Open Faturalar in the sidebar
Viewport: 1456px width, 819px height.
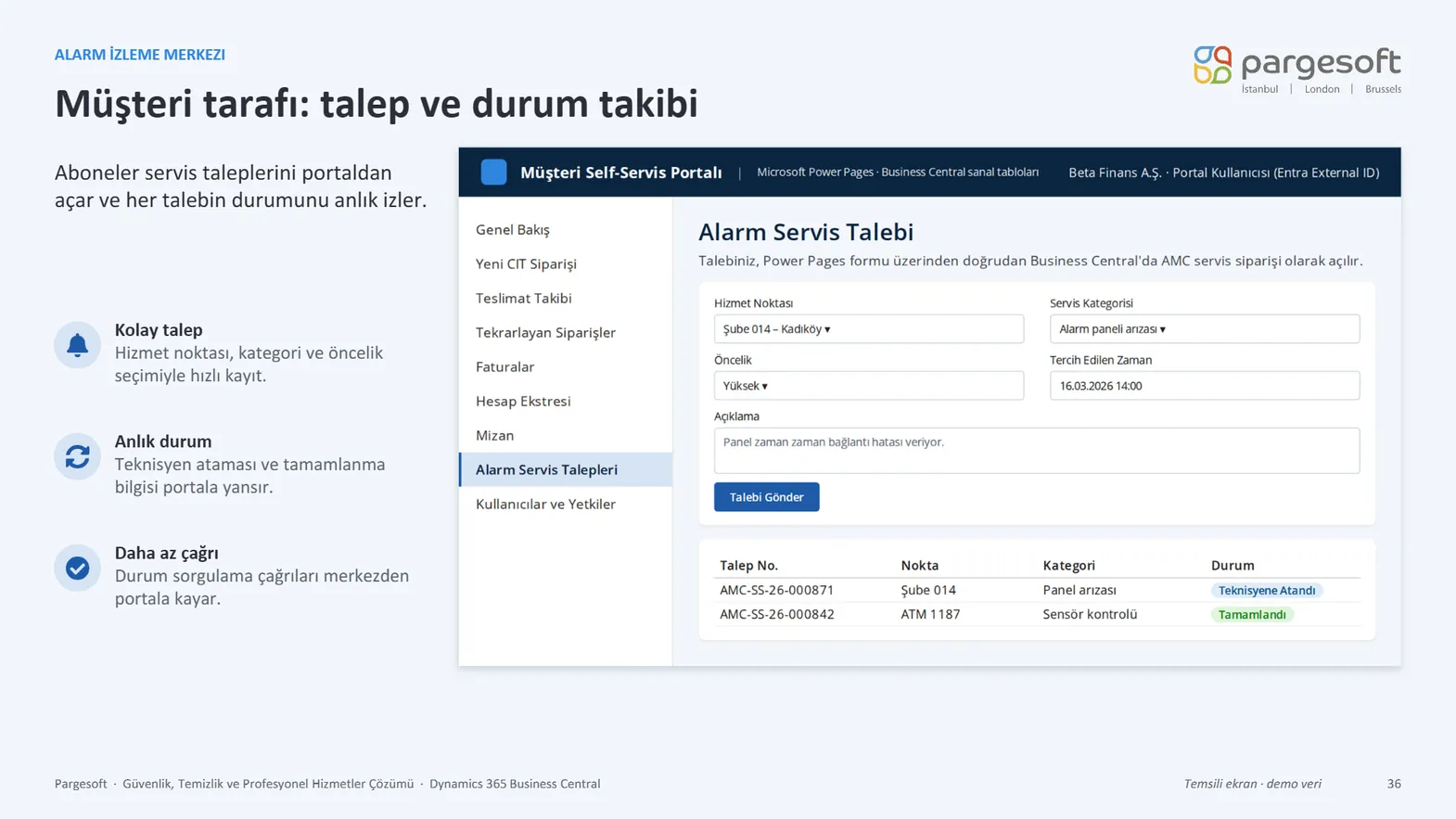pos(566,366)
